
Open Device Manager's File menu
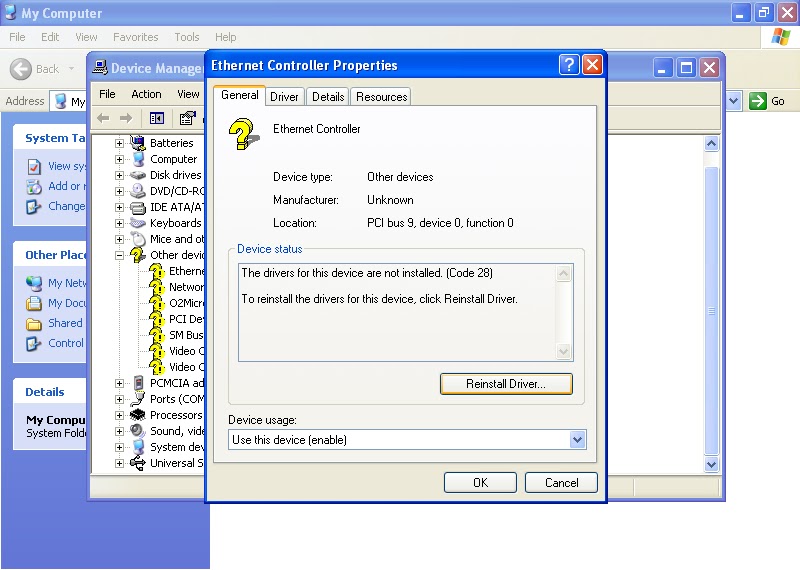tap(107, 94)
